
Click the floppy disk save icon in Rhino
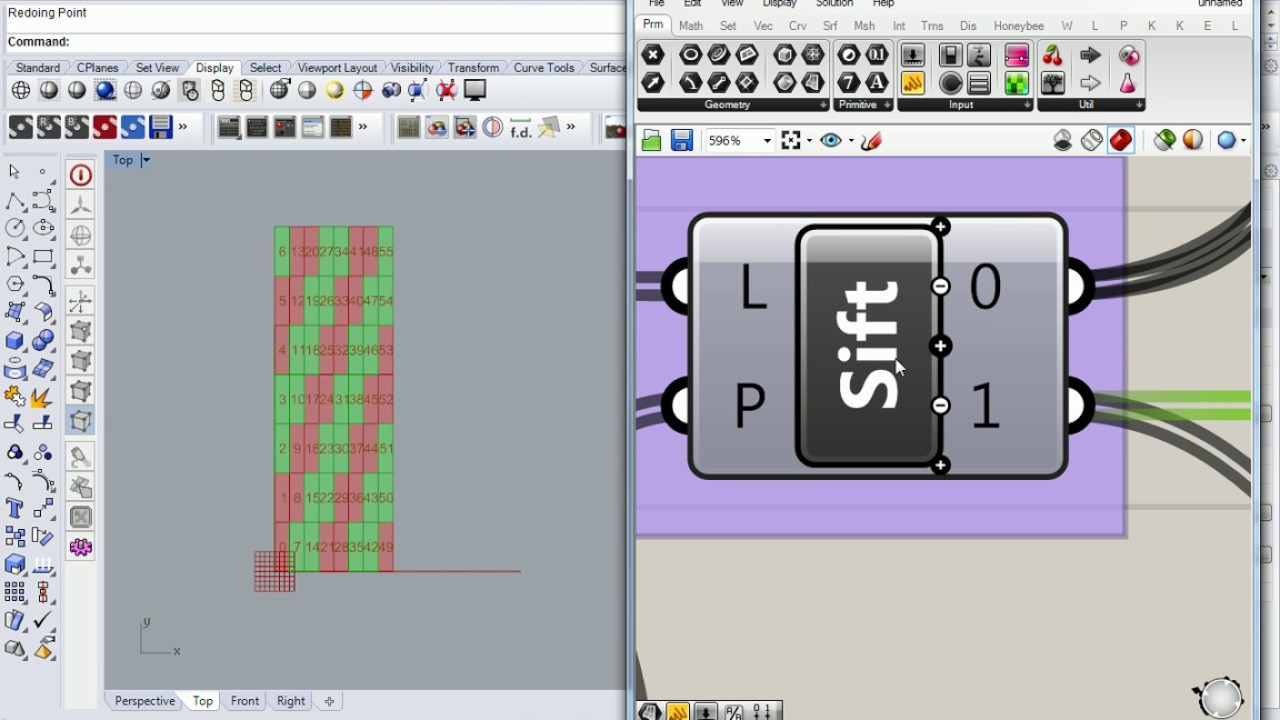tap(161, 128)
